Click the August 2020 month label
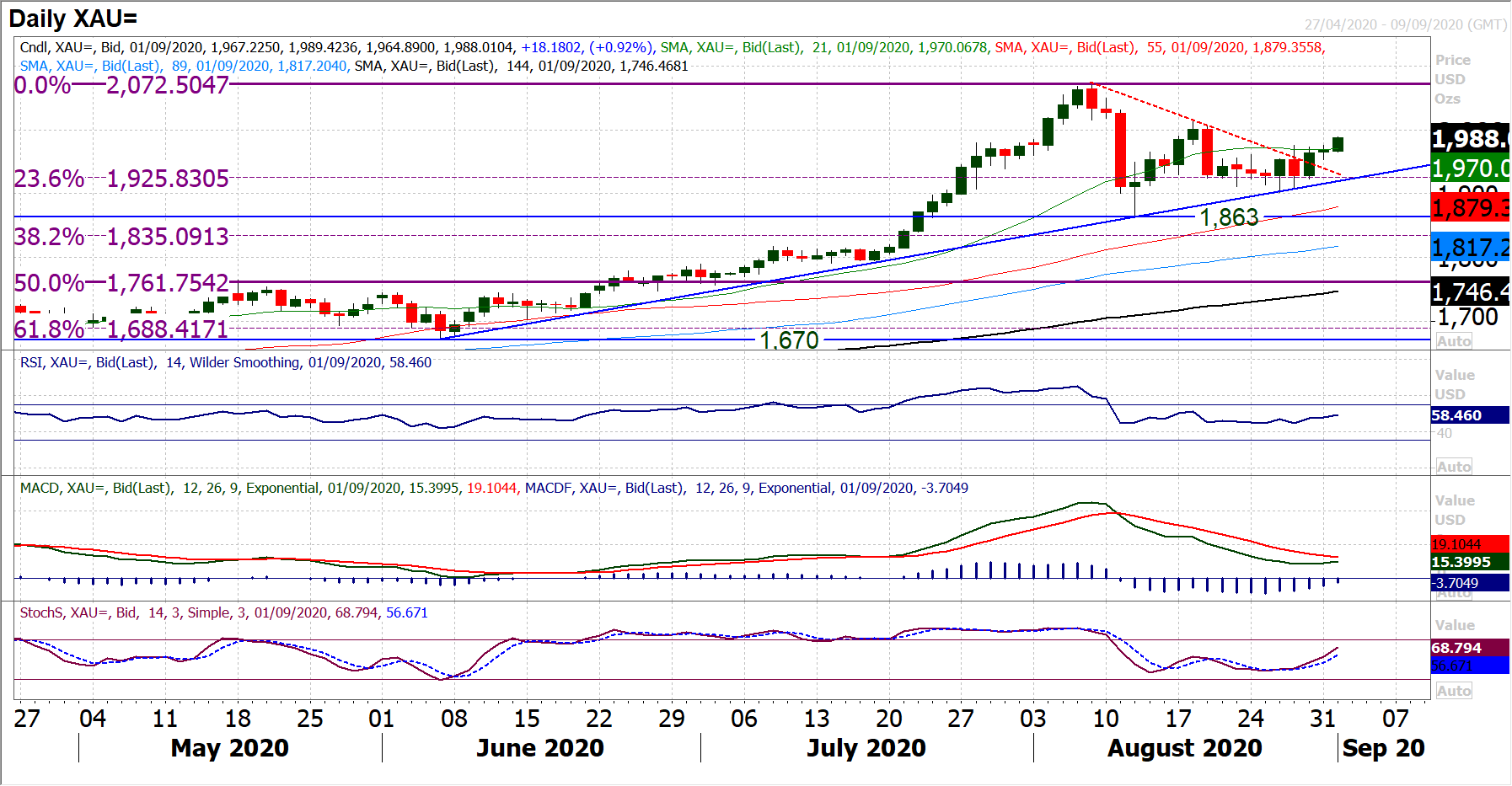The image size is (1512, 786). point(1185,748)
